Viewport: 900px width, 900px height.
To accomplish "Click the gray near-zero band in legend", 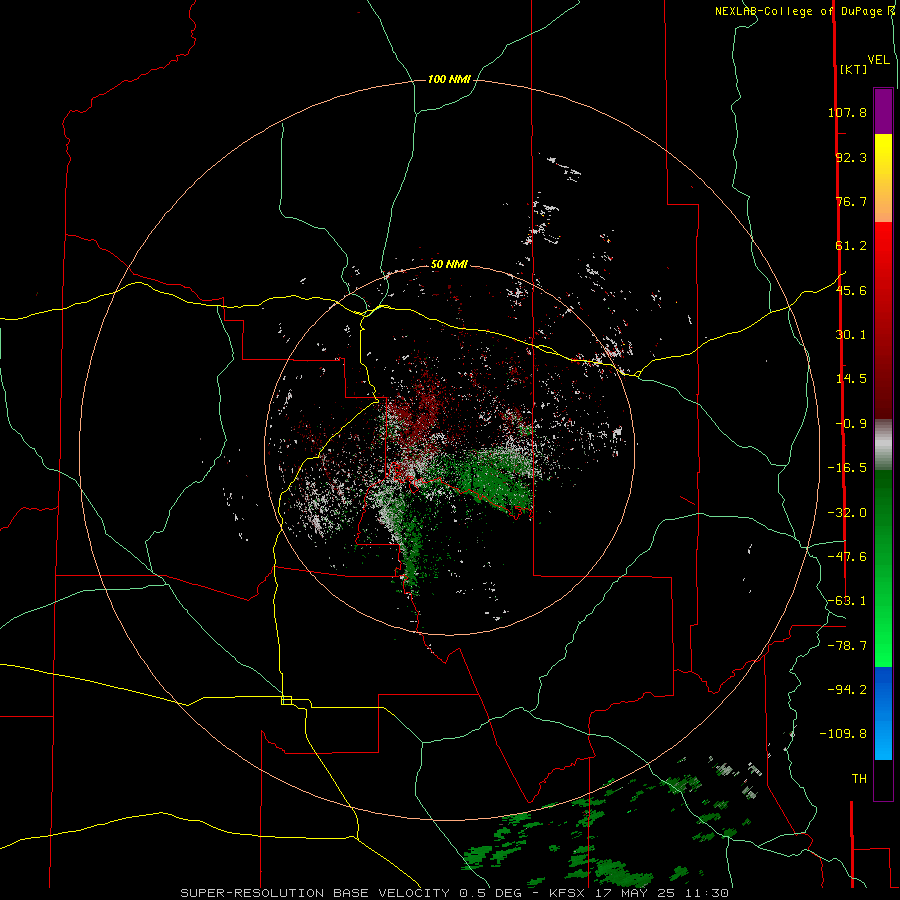I will point(883,444).
